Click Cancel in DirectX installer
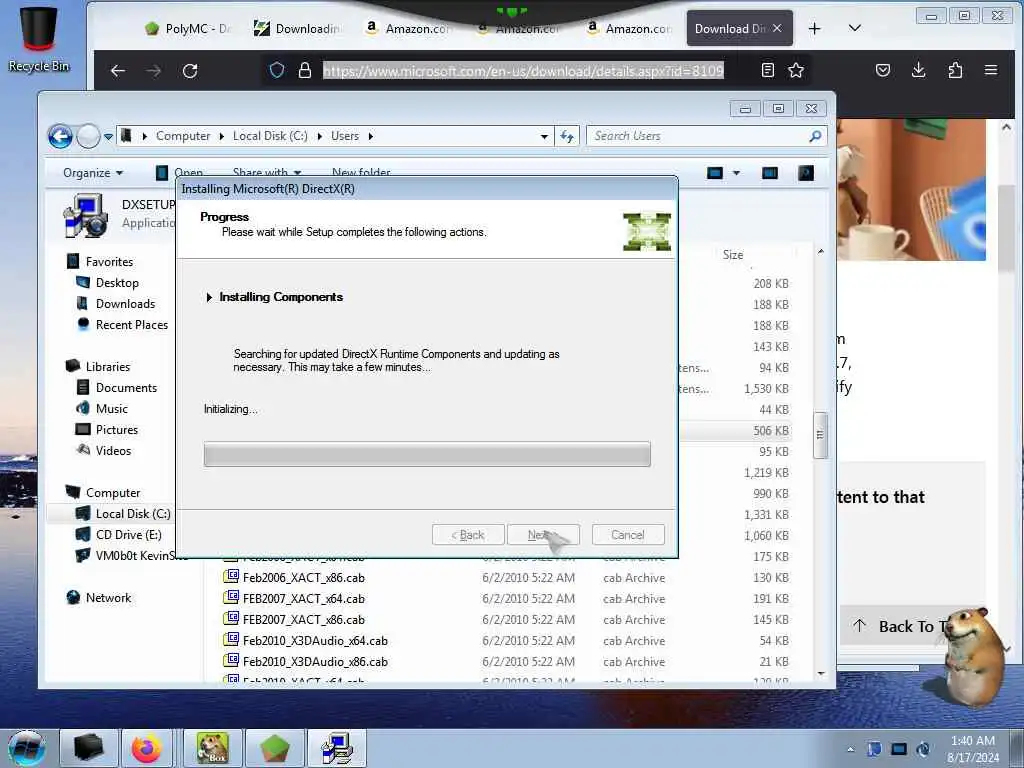The height and width of the screenshot is (768, 1024). pos(628,535)
